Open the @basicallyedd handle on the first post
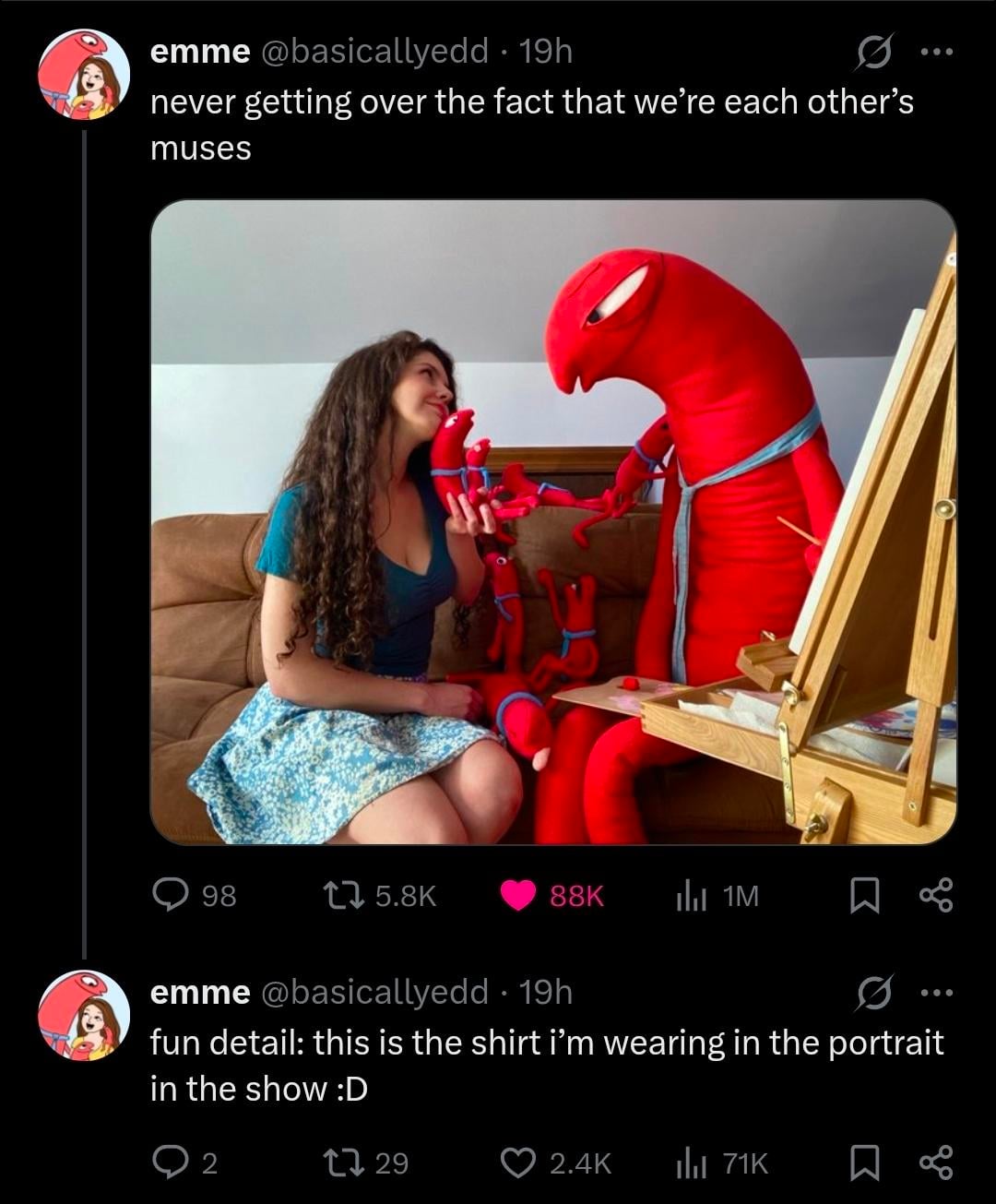Viewport: 996px width, 1204px height. pos(374,53)
